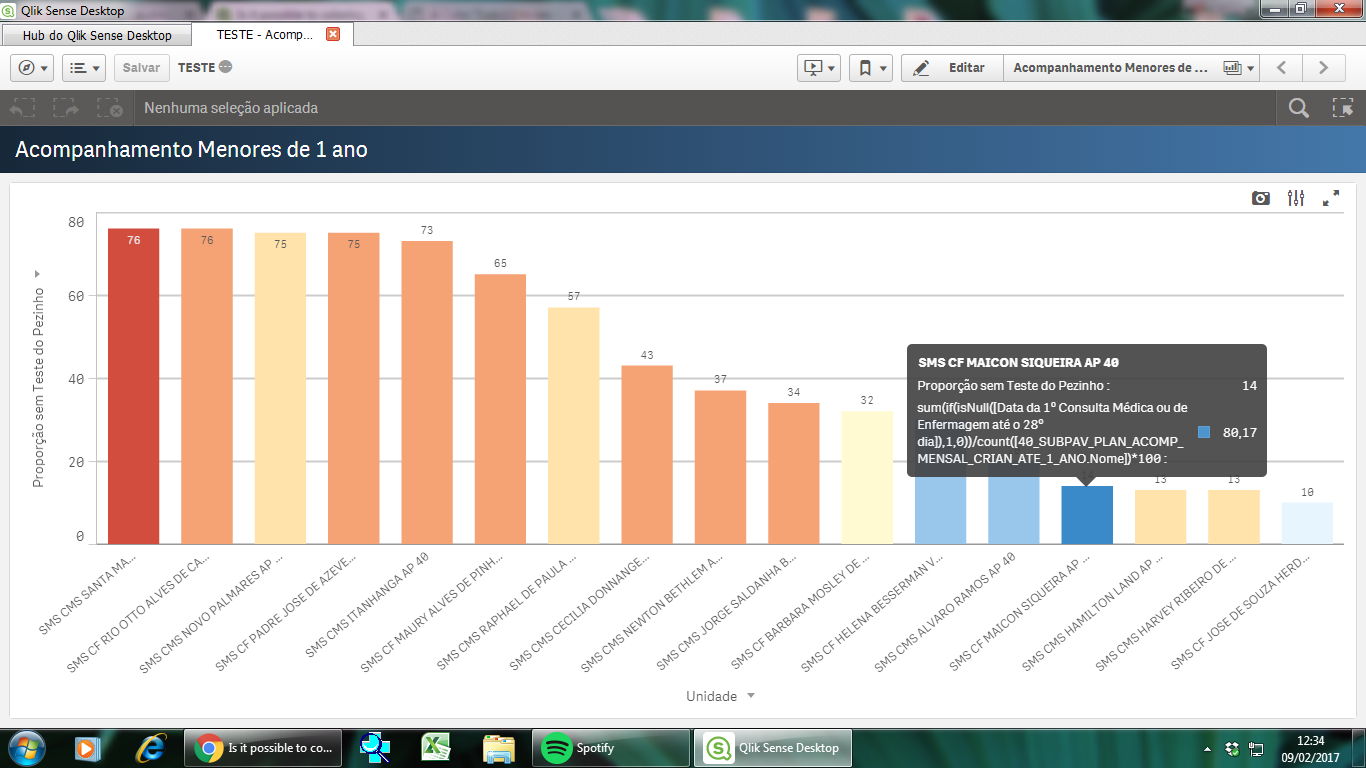Close the TESTE tab
The image size is (1366, 768).
[333, 34]
